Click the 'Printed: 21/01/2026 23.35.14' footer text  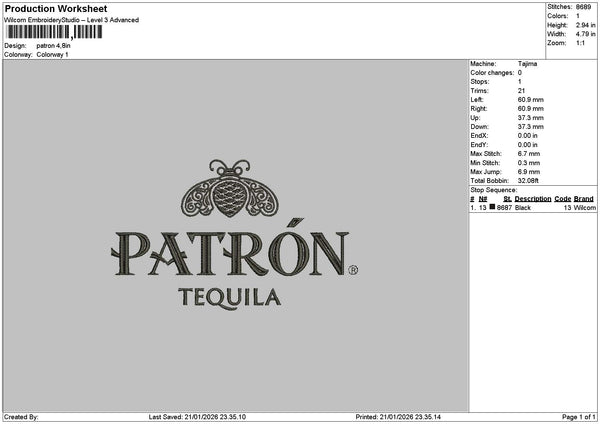[398, 417]
